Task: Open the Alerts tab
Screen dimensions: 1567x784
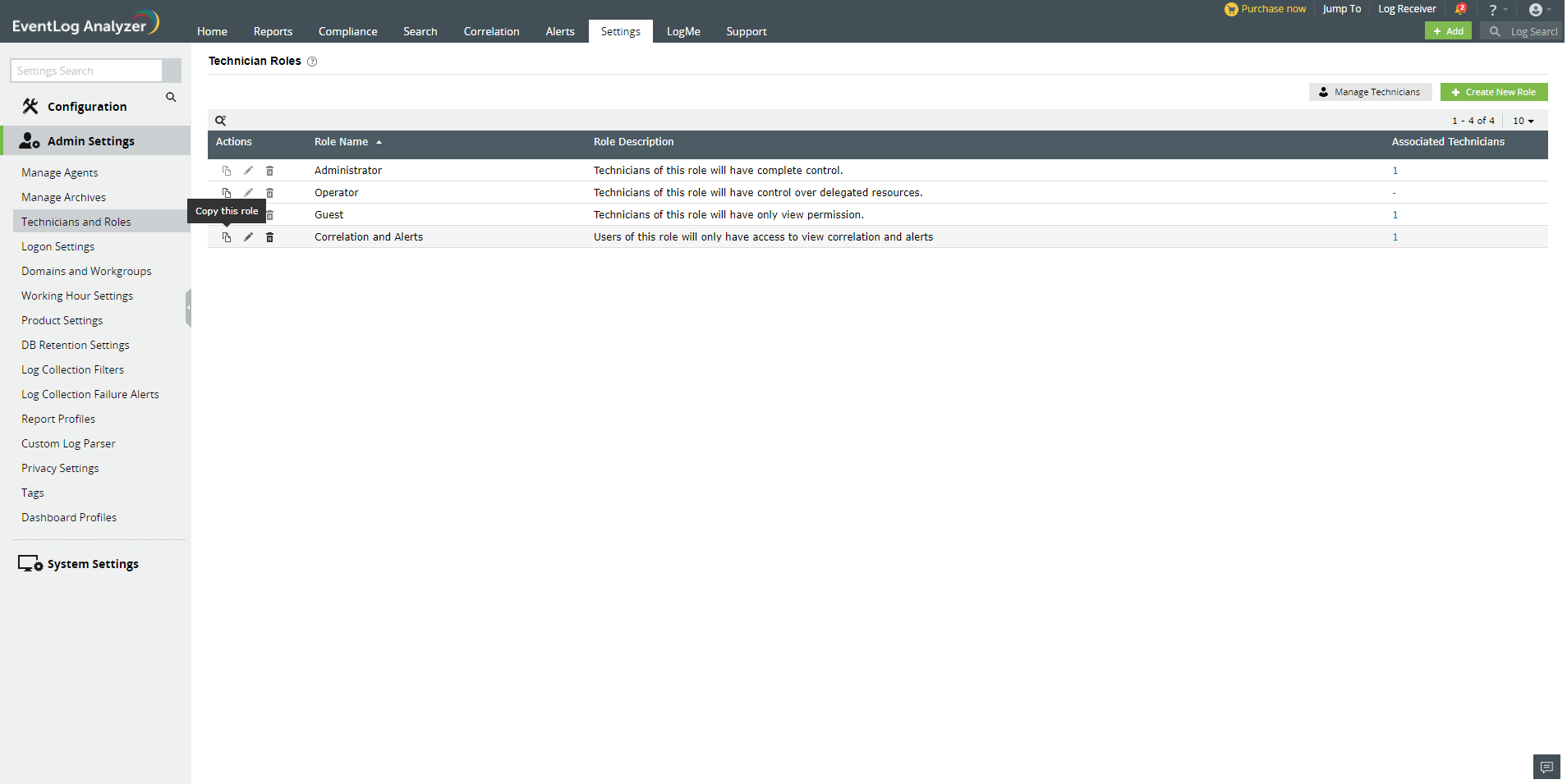Action: (x=560, y=31)
